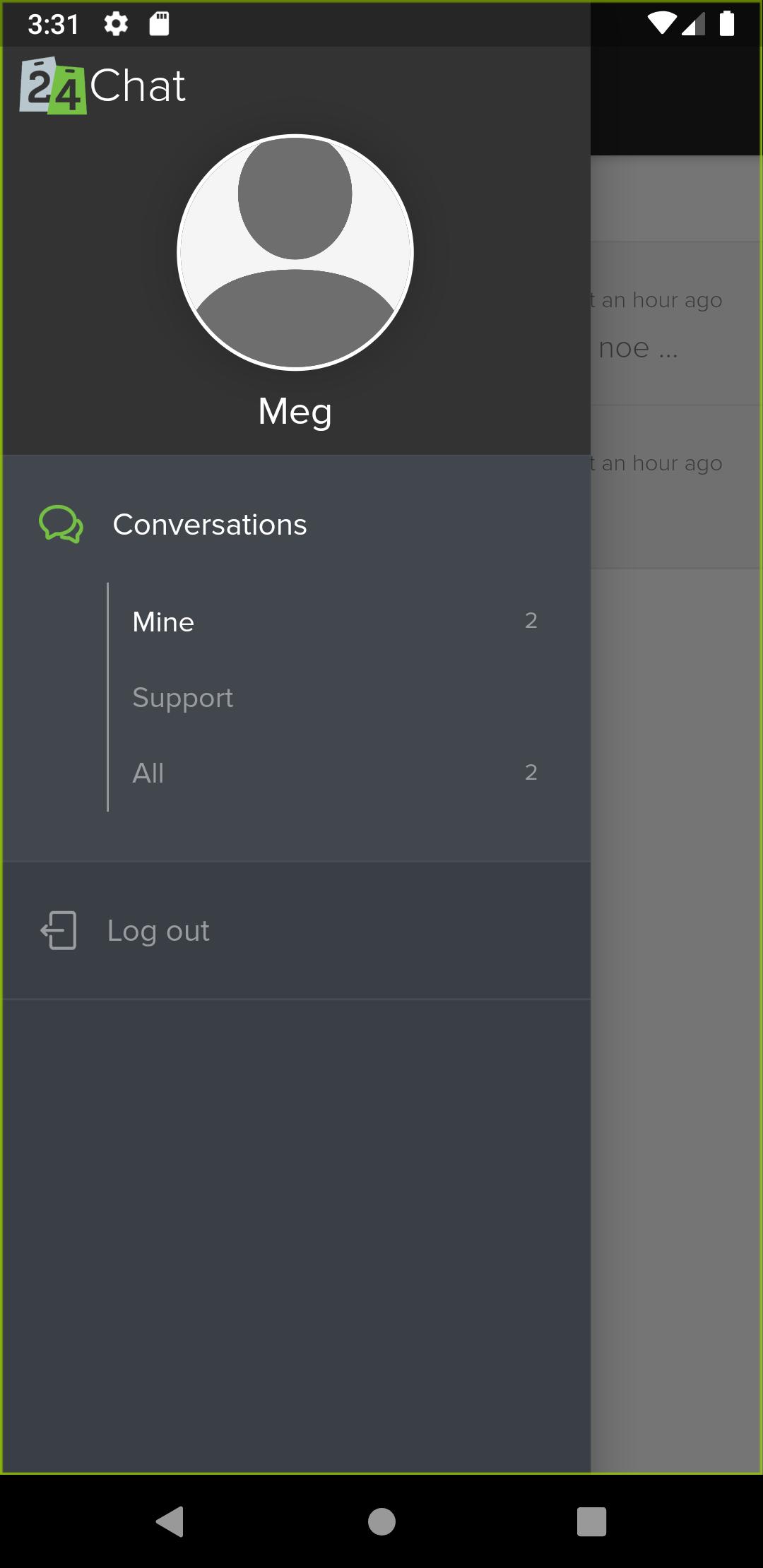This screenshot has width=763, height=1568.
Task: Select the All conversations filter
Action: [x=332, y=773]
